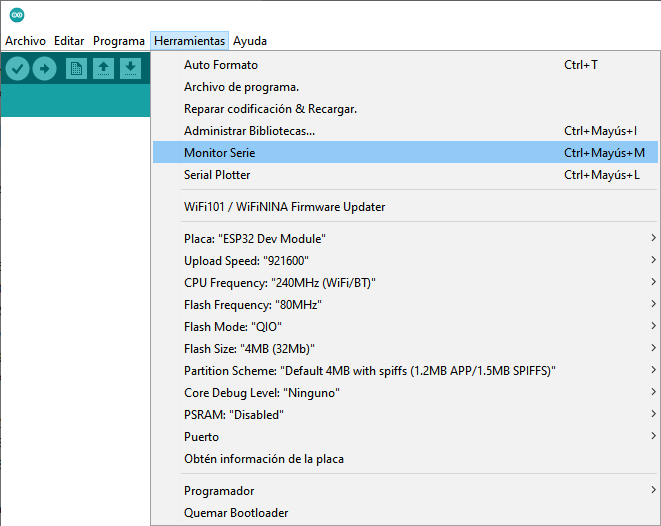
Task: Click the Arduino logo in the title bar
Action: [x=17, y=15]
